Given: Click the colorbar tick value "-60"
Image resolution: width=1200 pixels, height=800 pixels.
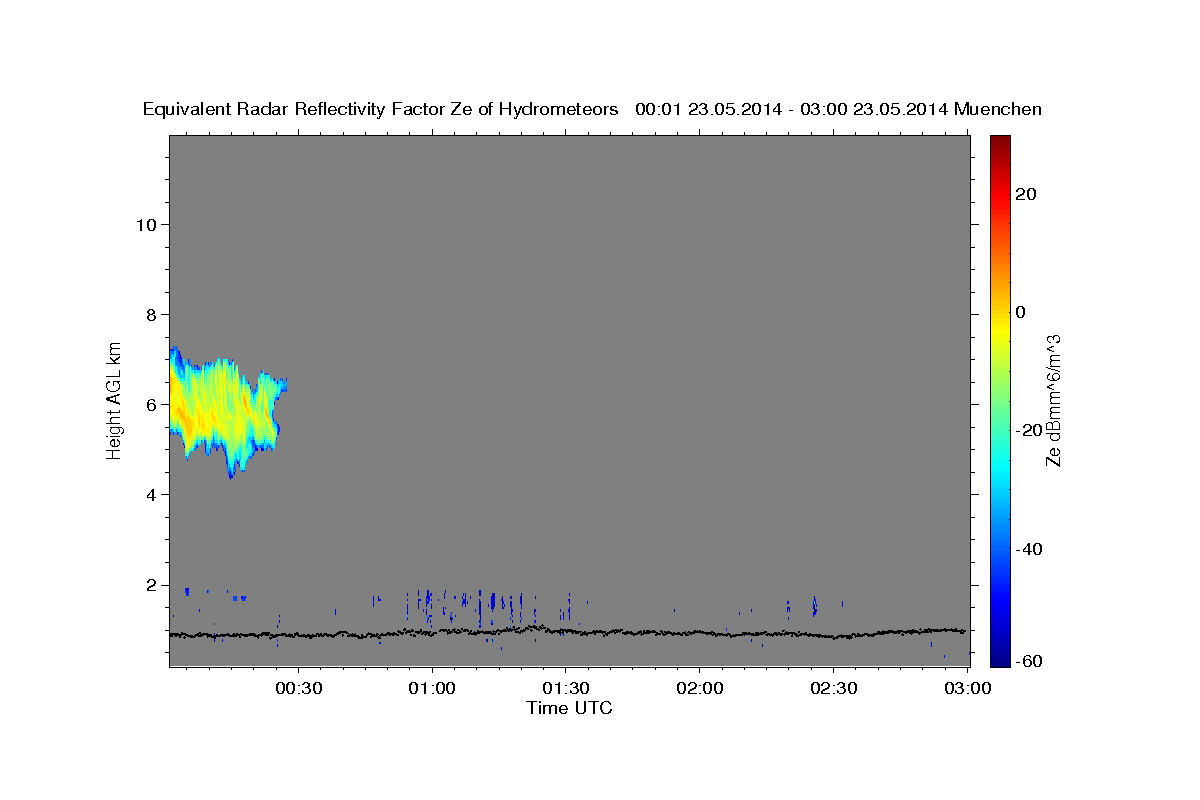Looking at the screenshot, I should (x=1029, y=661).
